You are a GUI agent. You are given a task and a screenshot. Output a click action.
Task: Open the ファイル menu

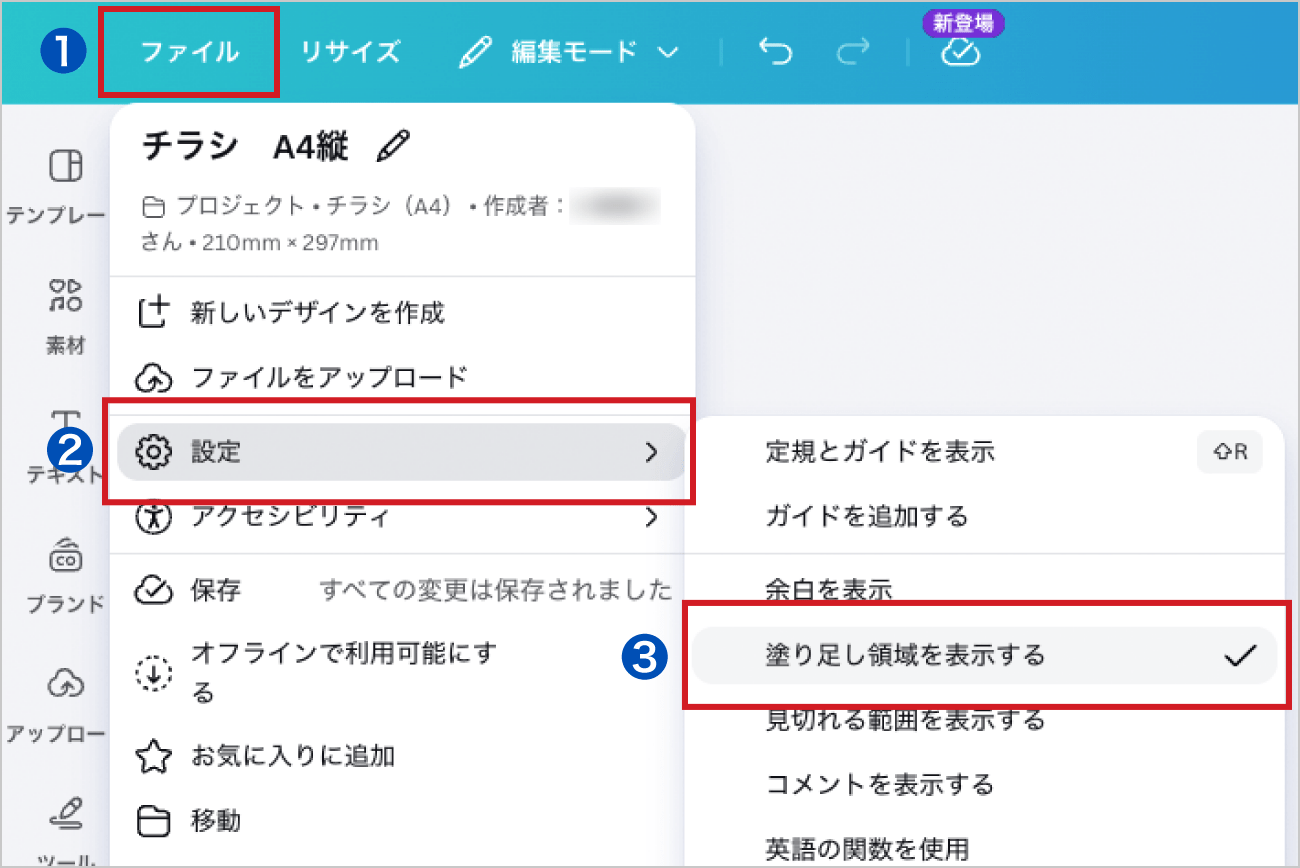tap(190, 52)
